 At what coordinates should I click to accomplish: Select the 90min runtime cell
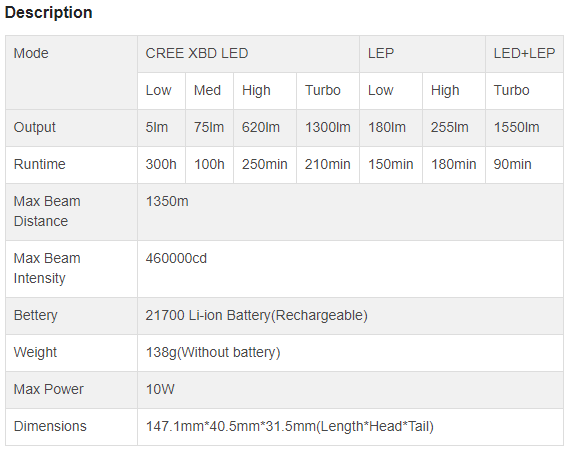524,165
